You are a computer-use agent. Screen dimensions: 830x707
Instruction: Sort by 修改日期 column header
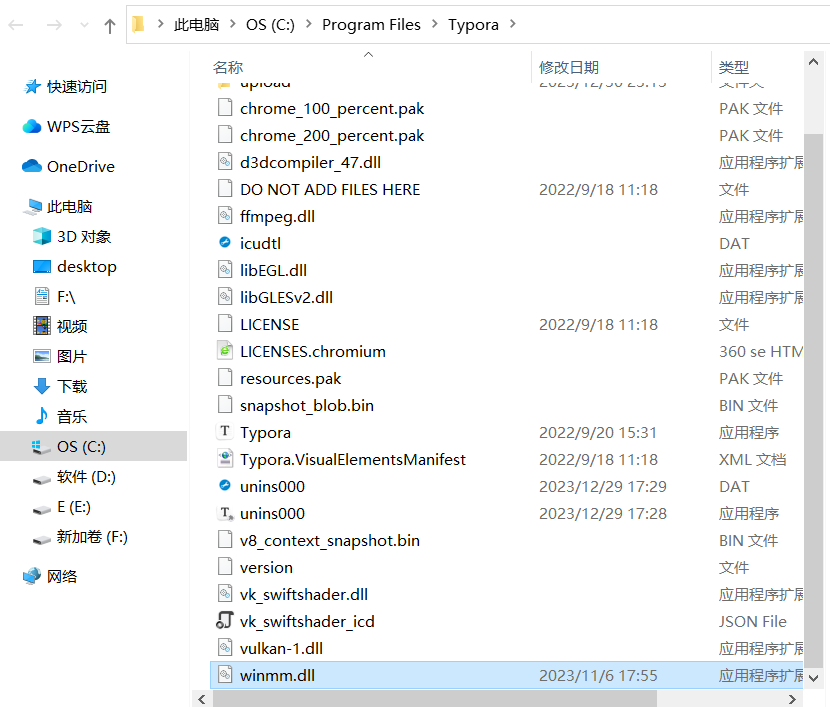pos(569,67)
